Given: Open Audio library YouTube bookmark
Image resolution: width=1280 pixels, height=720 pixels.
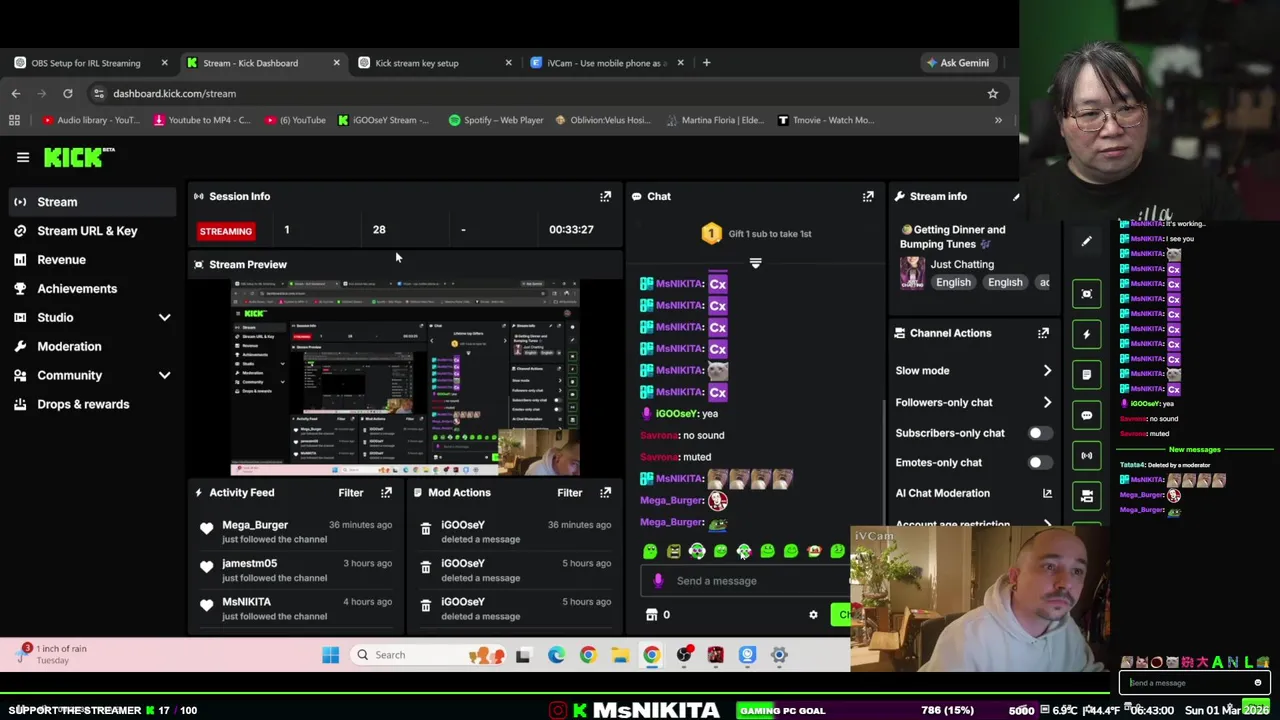Looking at the screenshot, I should [x=90, y=120].
